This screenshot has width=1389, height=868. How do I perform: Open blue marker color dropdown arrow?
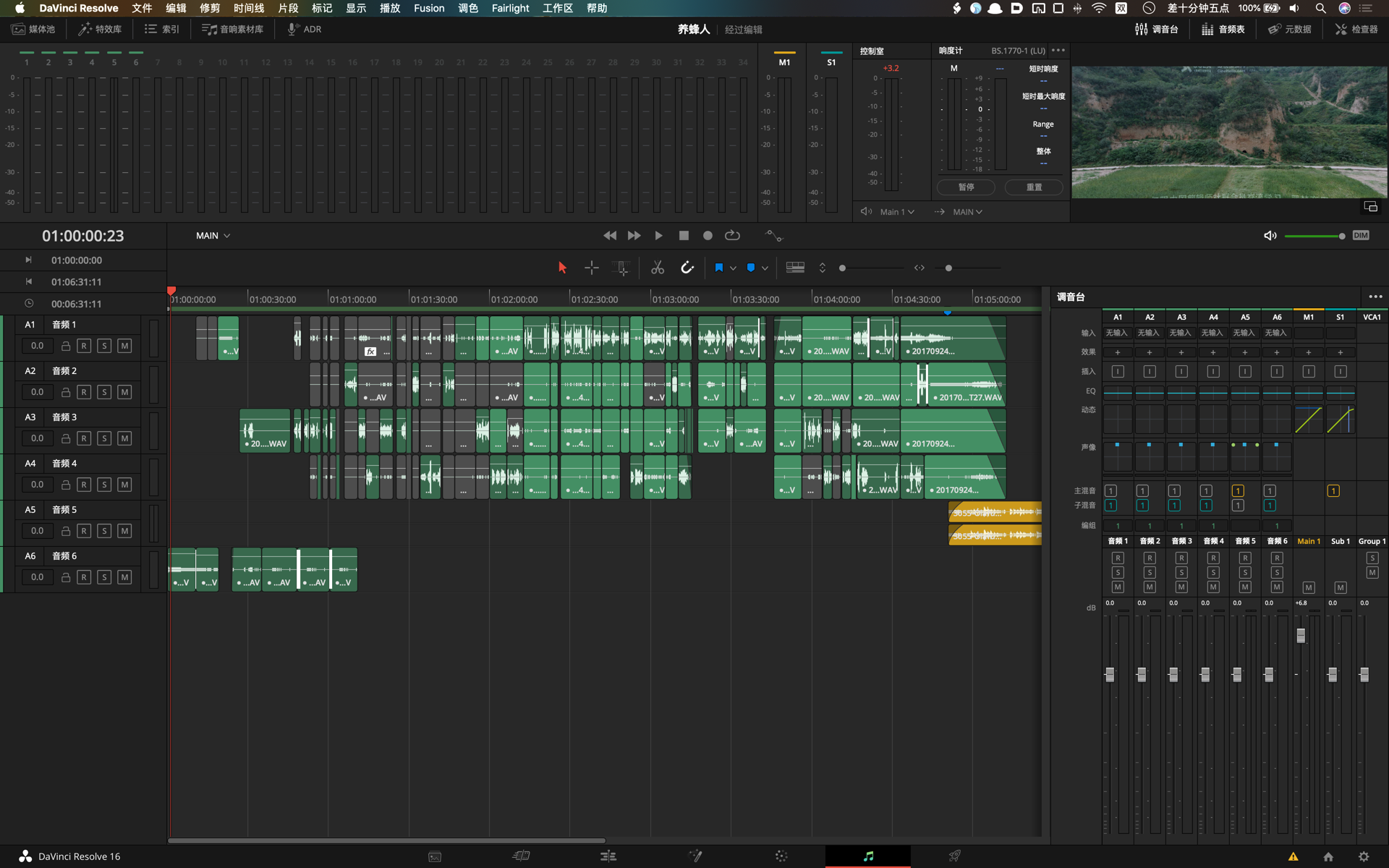coord(765,268)
